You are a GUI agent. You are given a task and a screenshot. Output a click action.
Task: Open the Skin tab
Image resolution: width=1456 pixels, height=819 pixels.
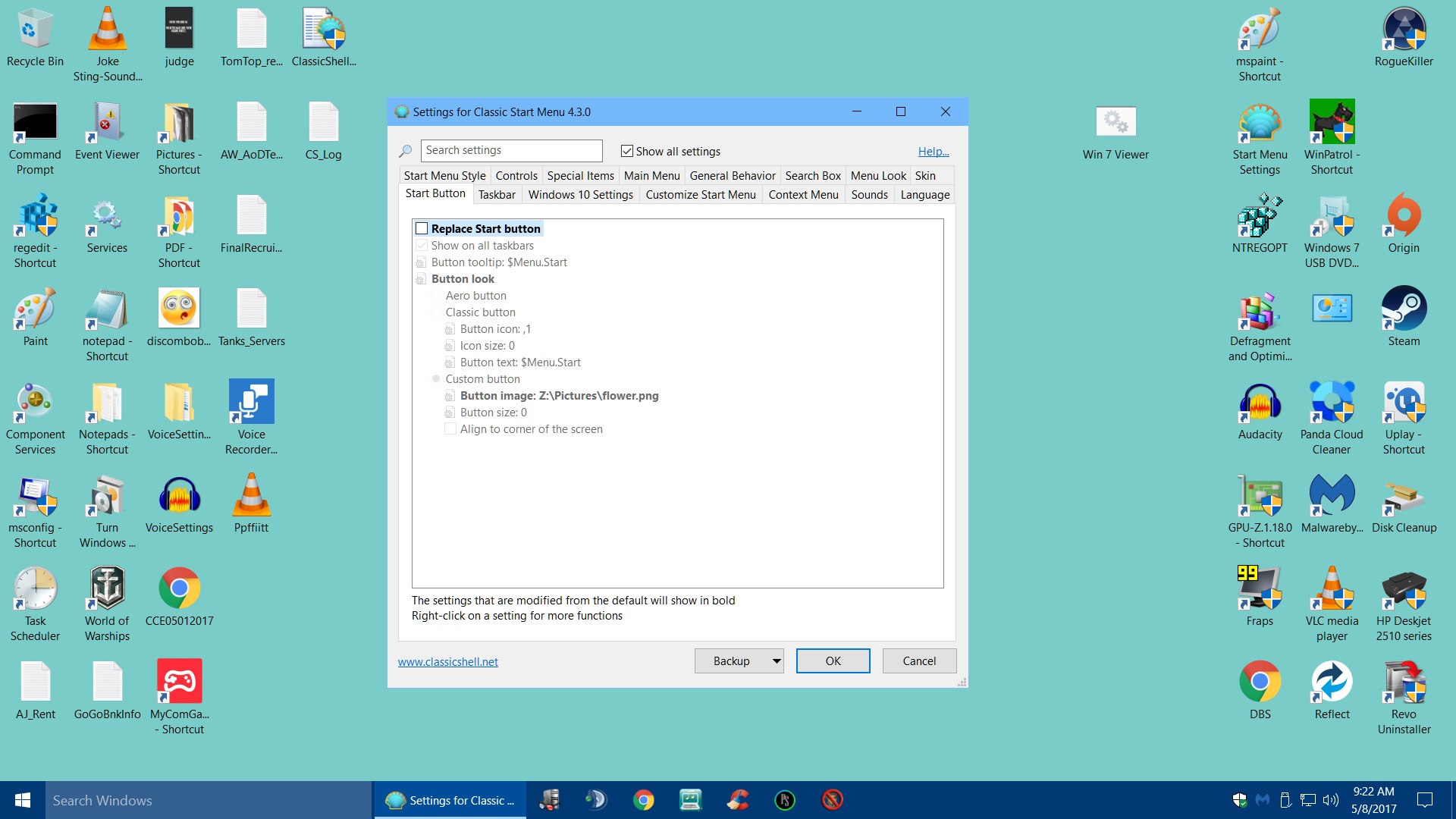coord(925,176)
